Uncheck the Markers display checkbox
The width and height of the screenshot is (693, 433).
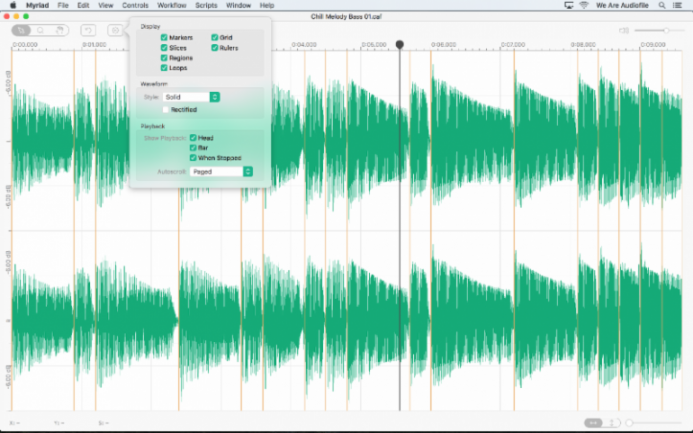pos(164,37)
